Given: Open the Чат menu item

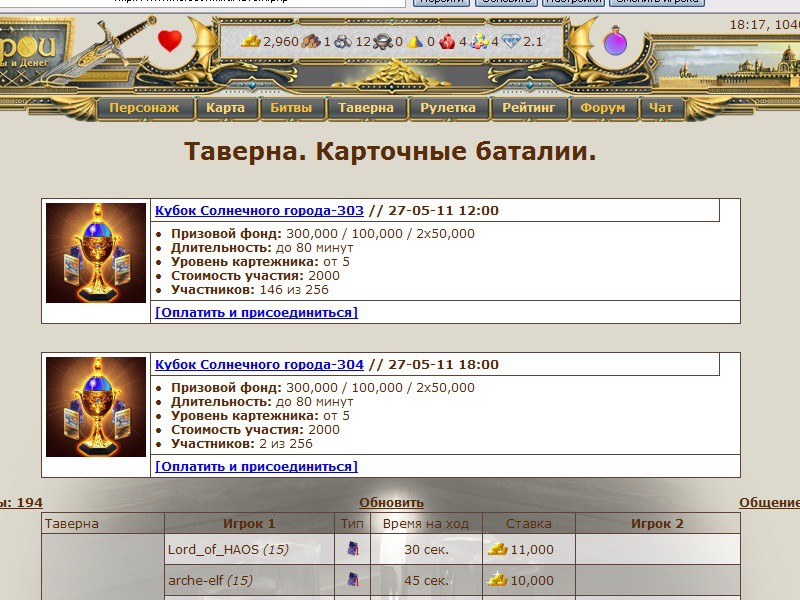Looking at the screenshot, I should [x=661, y=108].
